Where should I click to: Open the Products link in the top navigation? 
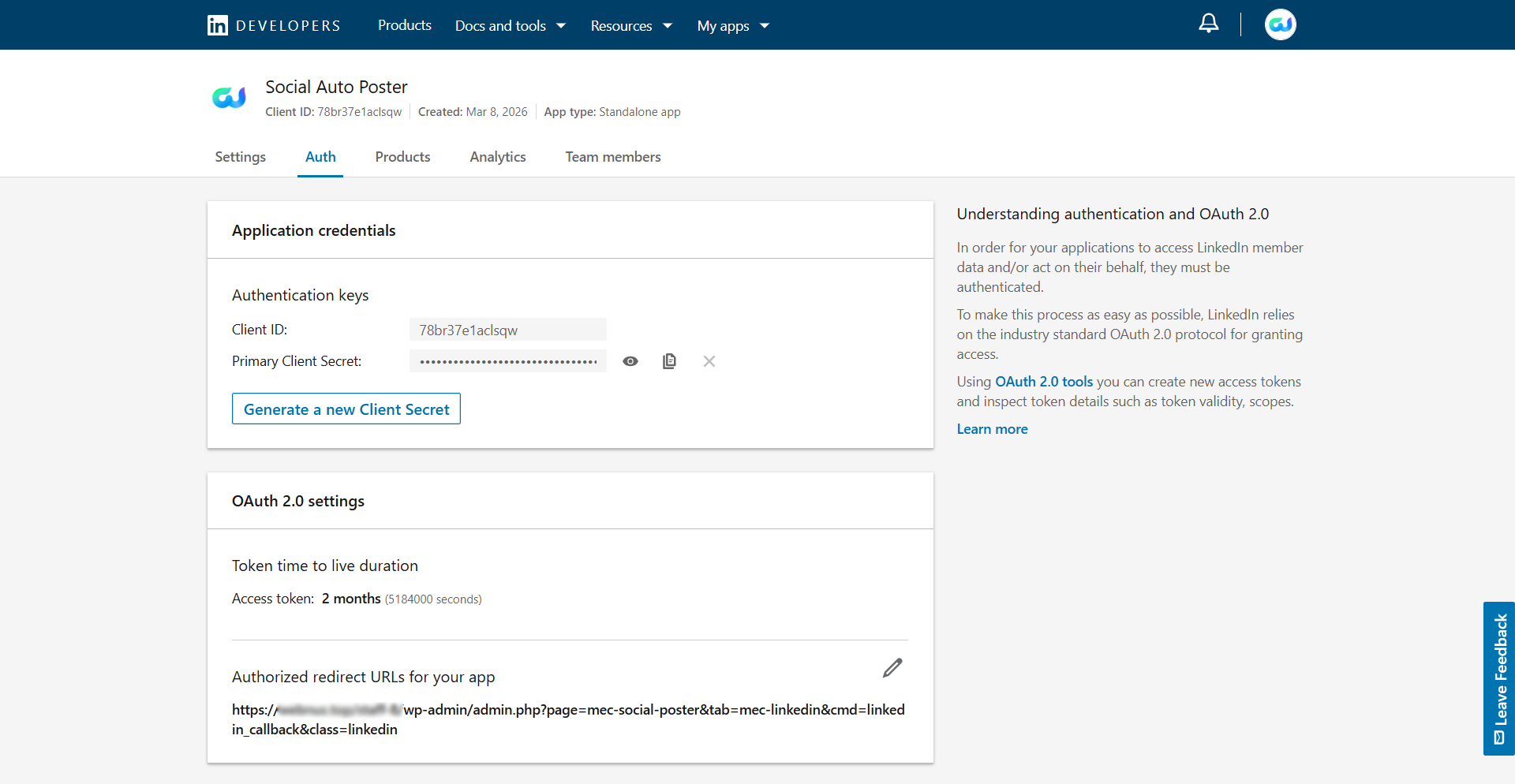pyautogui.click(x=404, y=25)
